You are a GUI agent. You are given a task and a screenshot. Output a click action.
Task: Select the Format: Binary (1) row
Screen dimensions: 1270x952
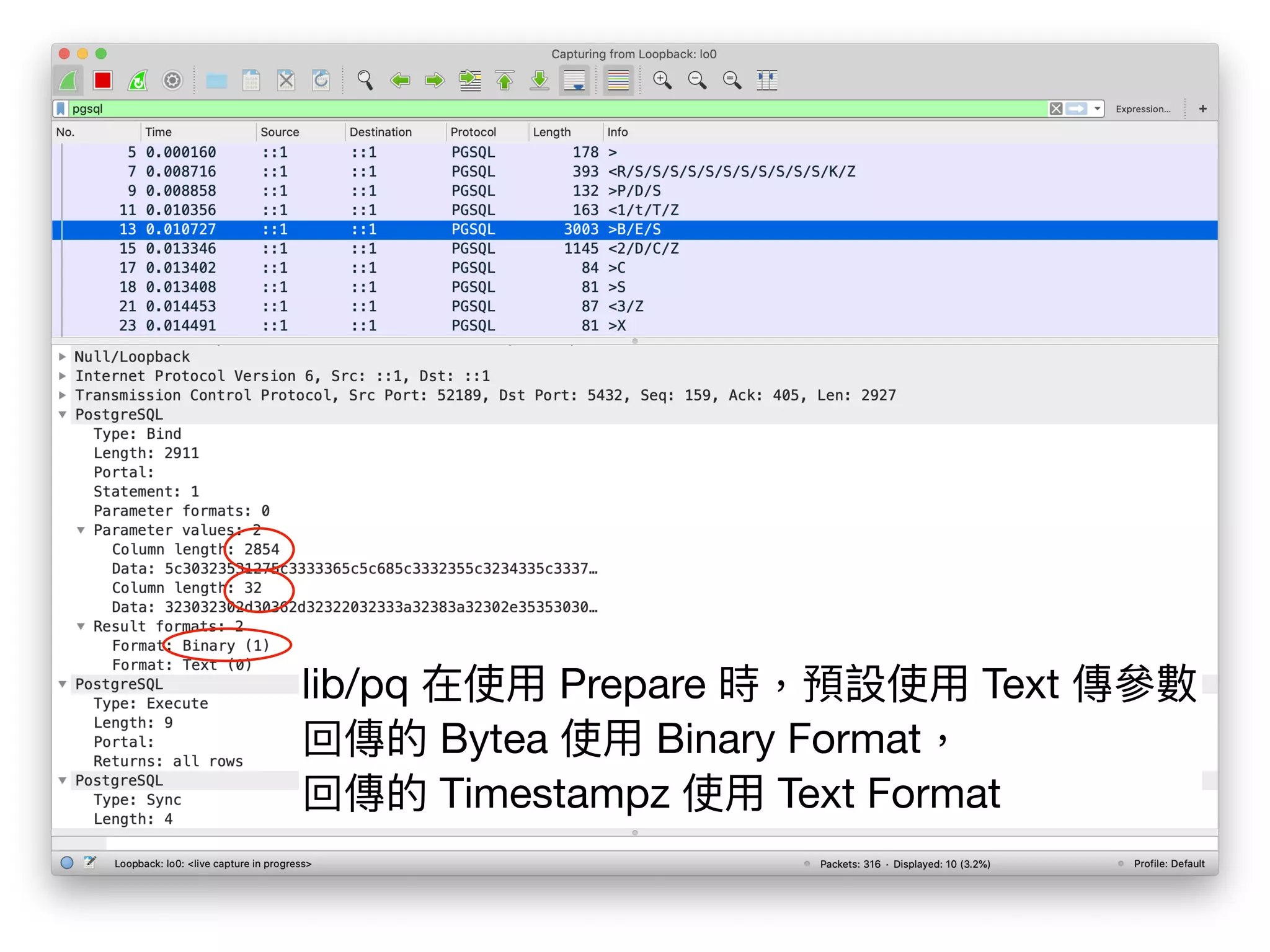tap(191, 646)
